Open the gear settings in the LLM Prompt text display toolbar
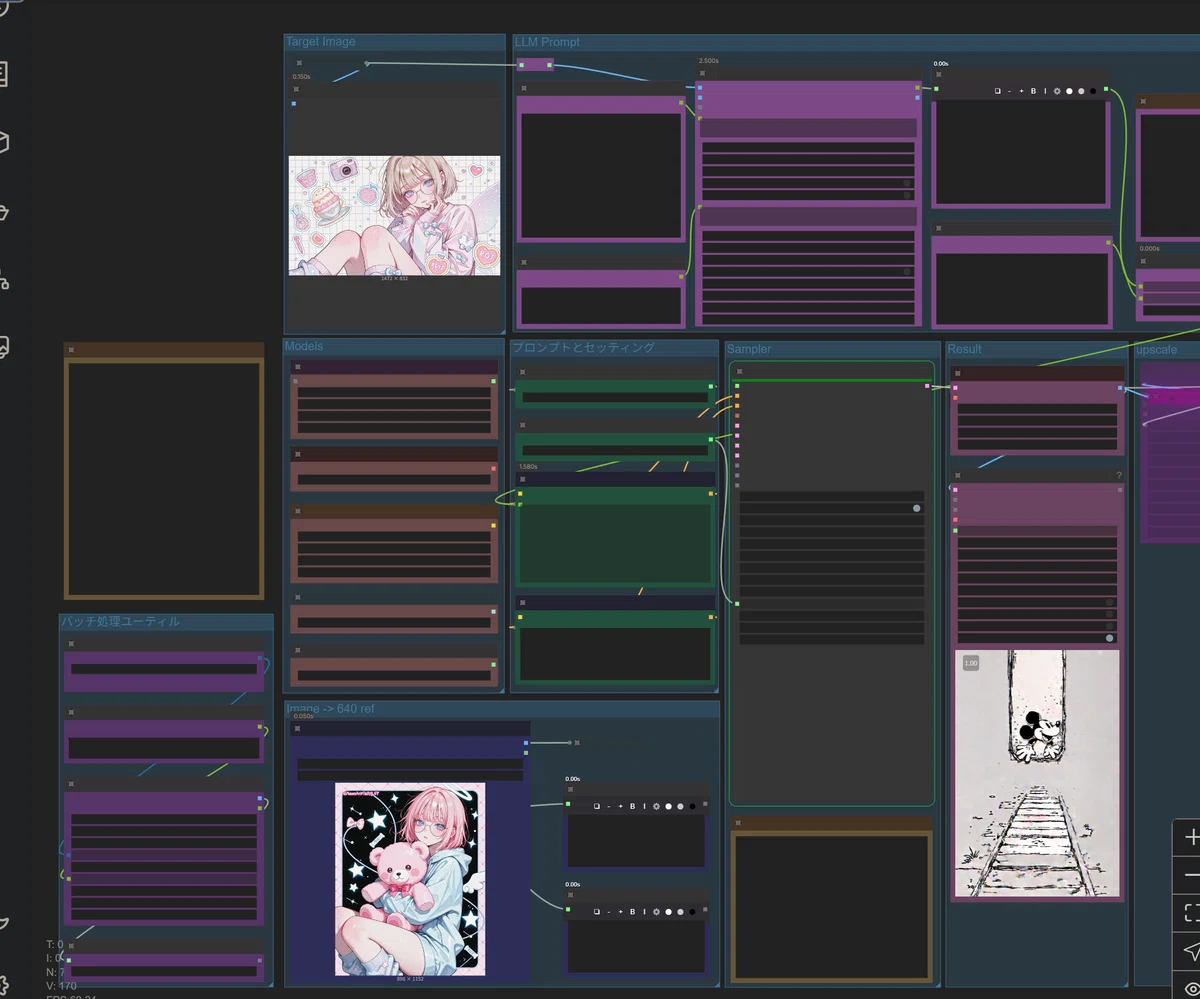1200x999 pixels. point(1057,91)
